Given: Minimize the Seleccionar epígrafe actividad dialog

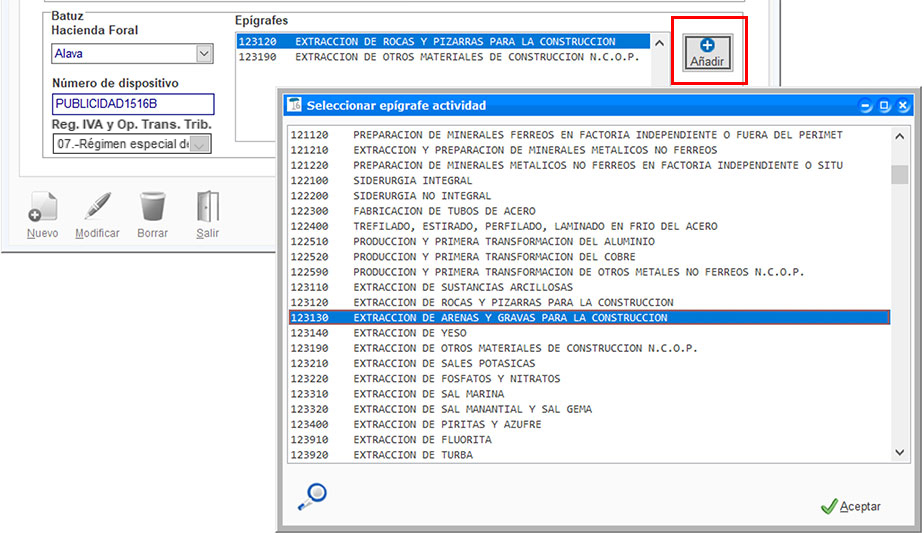Looking at the screenshot, I should pyautogui.click(x=866, y=106).
